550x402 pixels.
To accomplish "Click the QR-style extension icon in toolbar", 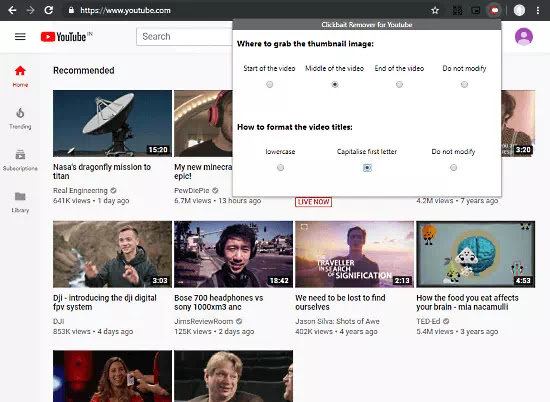I will tap(457, 11).
